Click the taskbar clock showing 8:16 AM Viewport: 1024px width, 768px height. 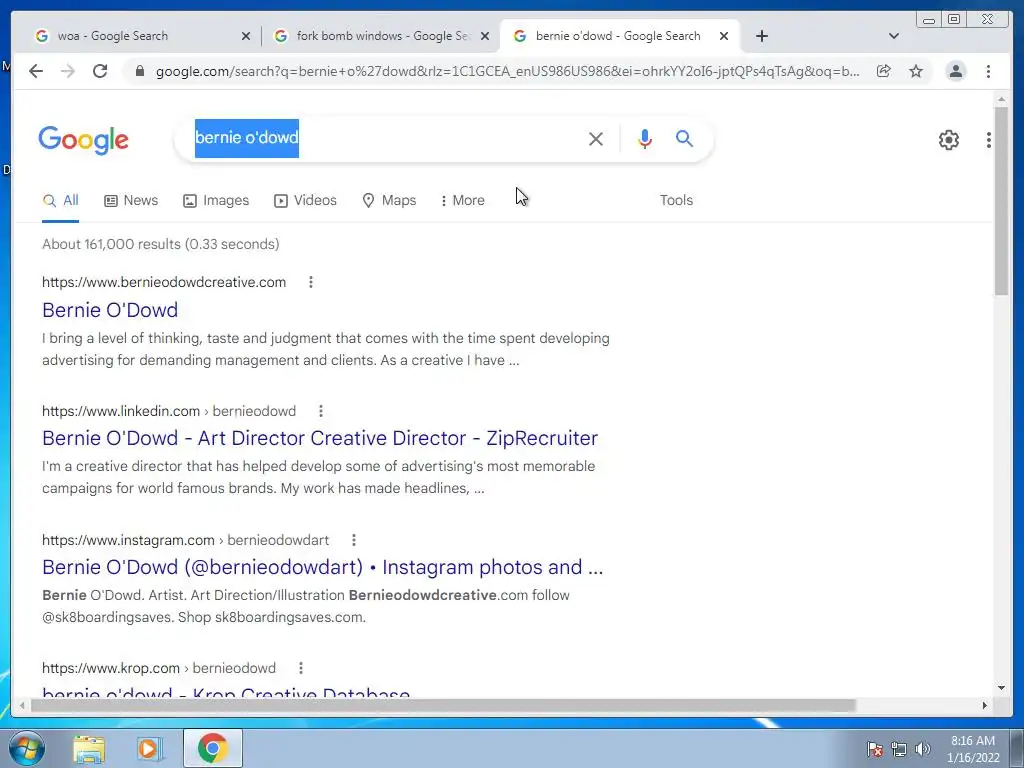[x=973, y=749]
